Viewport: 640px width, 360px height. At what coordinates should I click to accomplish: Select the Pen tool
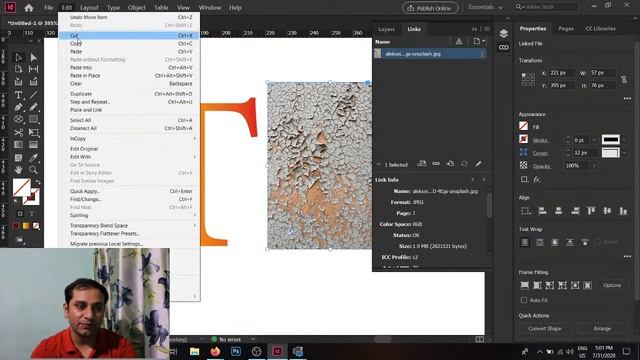pyautogui.click(x=18, y=107)
